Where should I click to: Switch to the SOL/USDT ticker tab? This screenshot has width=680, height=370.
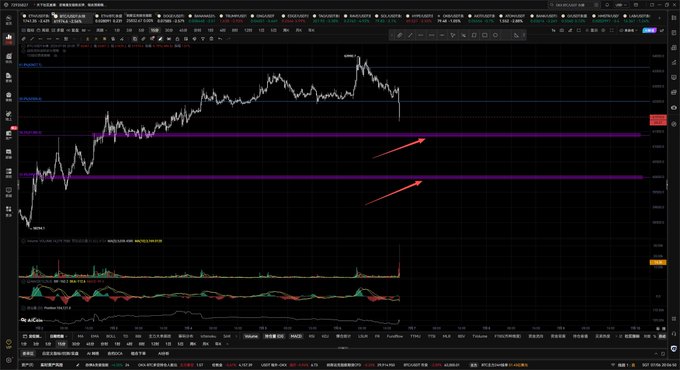point(388,18)
